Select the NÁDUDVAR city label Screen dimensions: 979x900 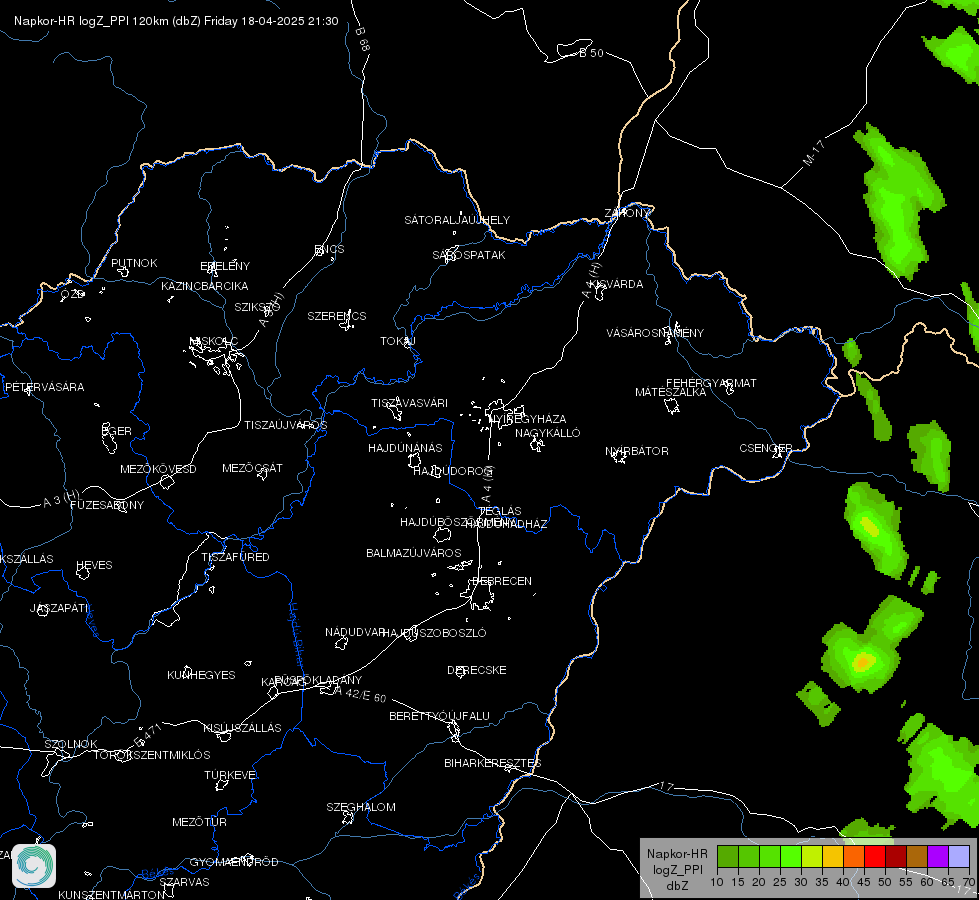point(355,632)
